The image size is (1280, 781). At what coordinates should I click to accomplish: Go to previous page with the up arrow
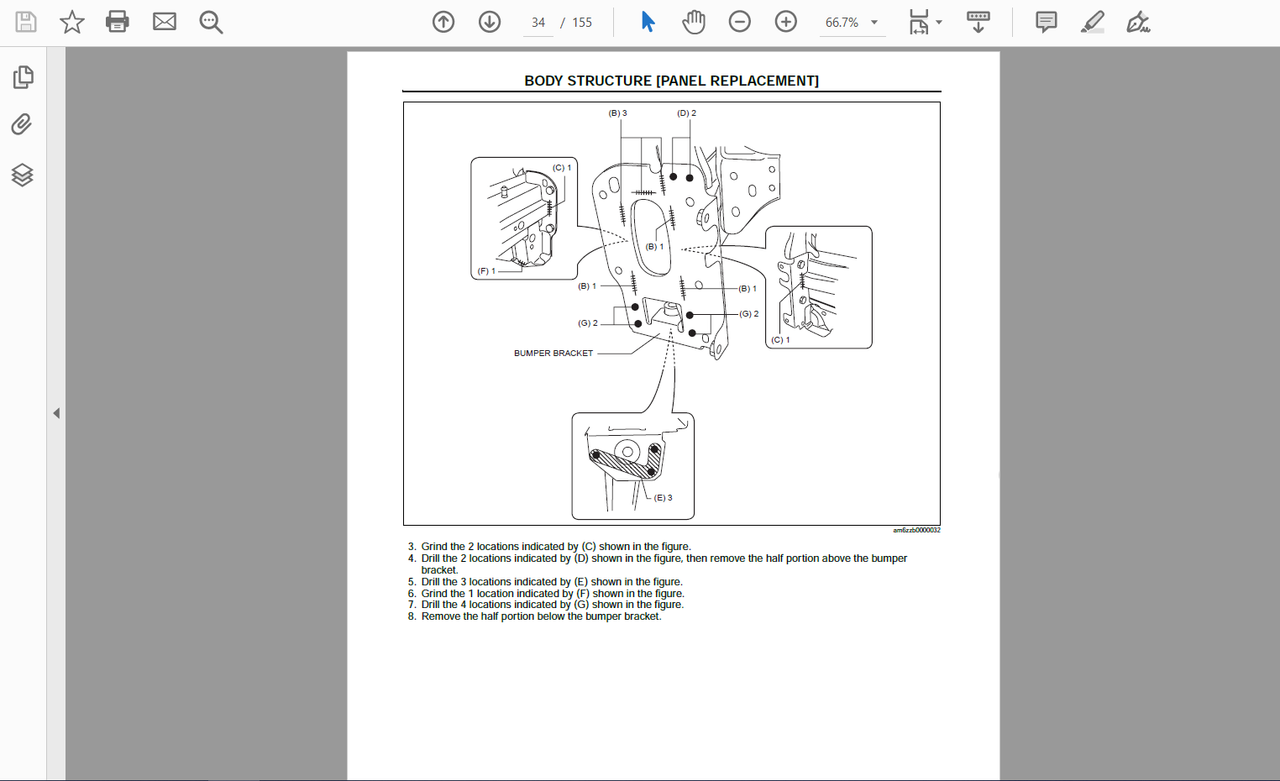[443, 22]
